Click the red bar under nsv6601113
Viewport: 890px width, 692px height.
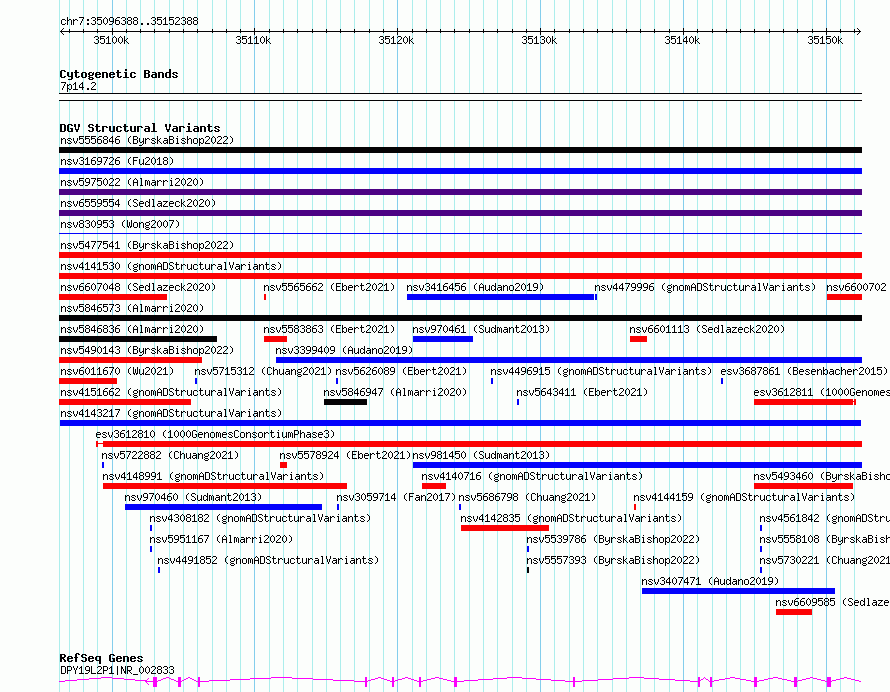click(638, 339)
